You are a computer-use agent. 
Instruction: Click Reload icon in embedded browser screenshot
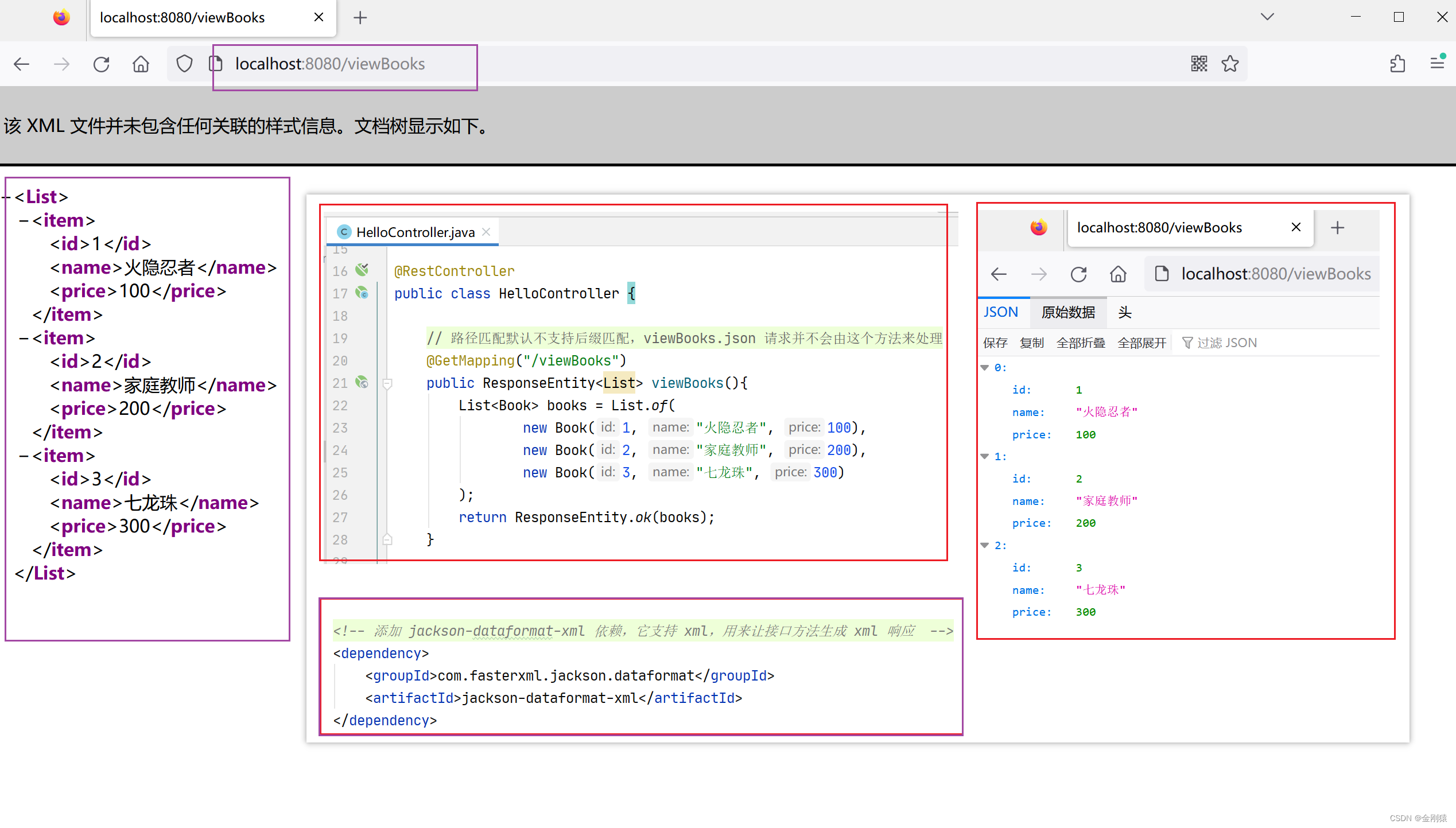(1078, 274)
